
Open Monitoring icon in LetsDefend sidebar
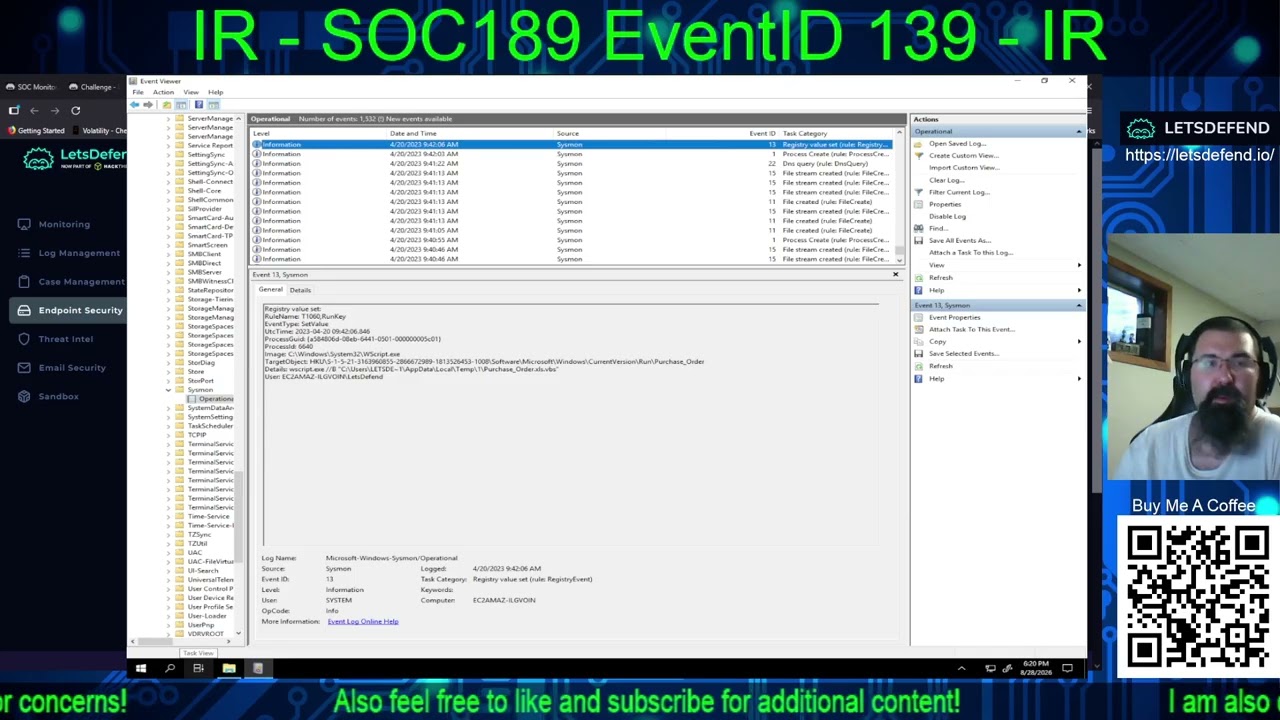(x=24, y=224)
